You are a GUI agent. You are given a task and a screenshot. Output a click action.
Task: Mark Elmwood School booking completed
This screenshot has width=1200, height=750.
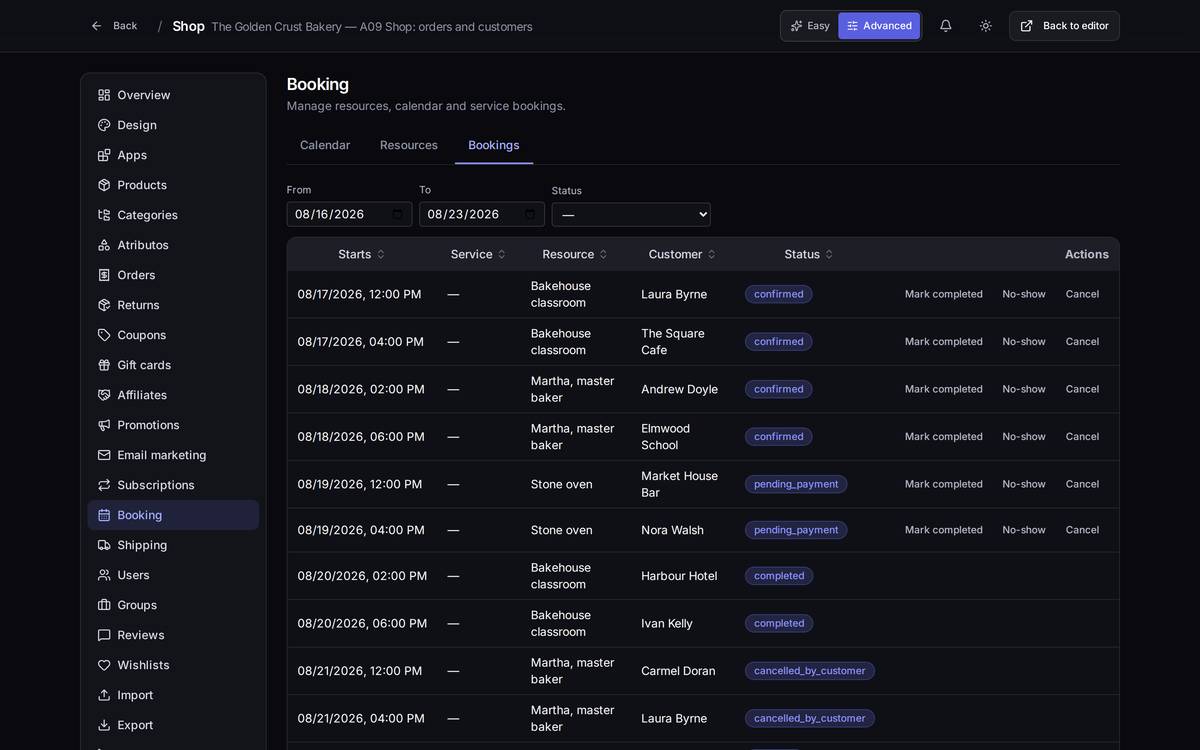coord(944,437)
